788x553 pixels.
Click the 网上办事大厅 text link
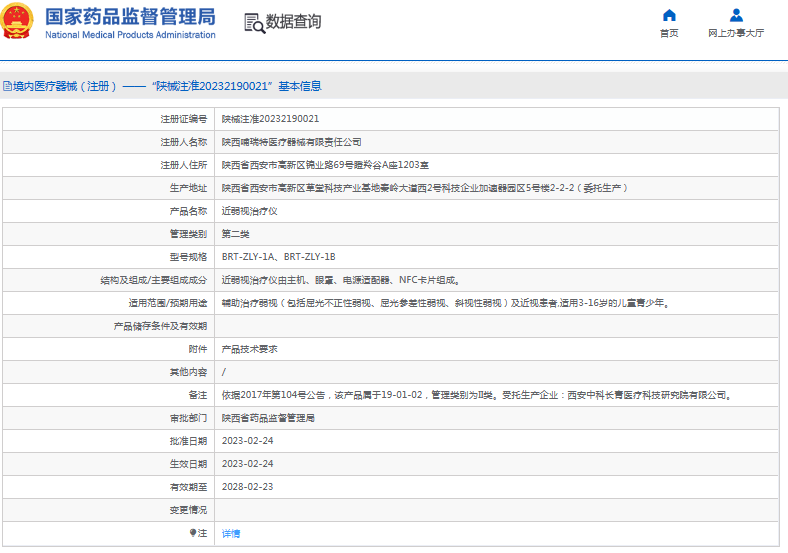coord(736,33)
